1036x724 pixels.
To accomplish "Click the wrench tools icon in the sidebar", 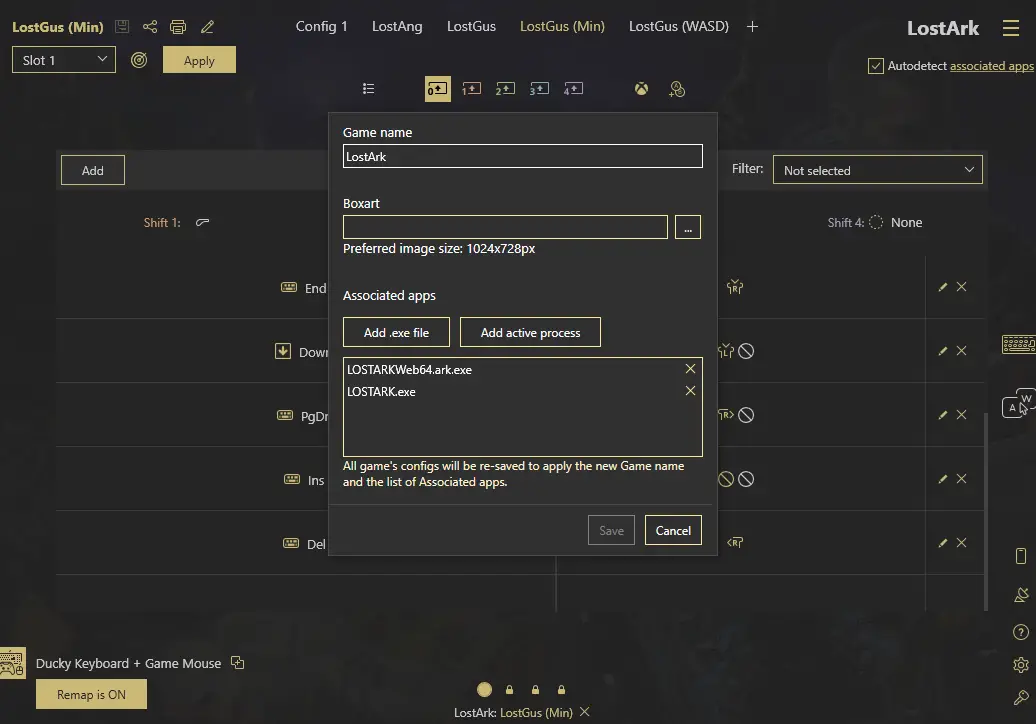I will pos(1021,698).
